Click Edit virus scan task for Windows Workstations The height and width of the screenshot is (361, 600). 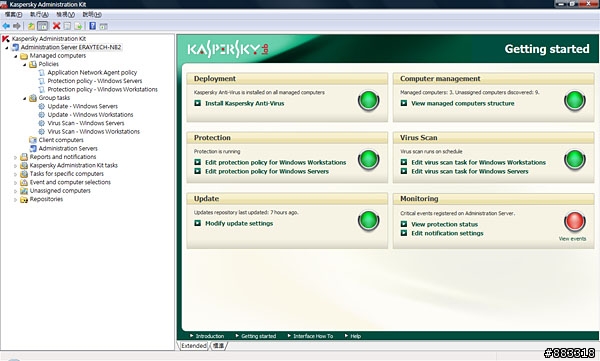coord(478,162)
